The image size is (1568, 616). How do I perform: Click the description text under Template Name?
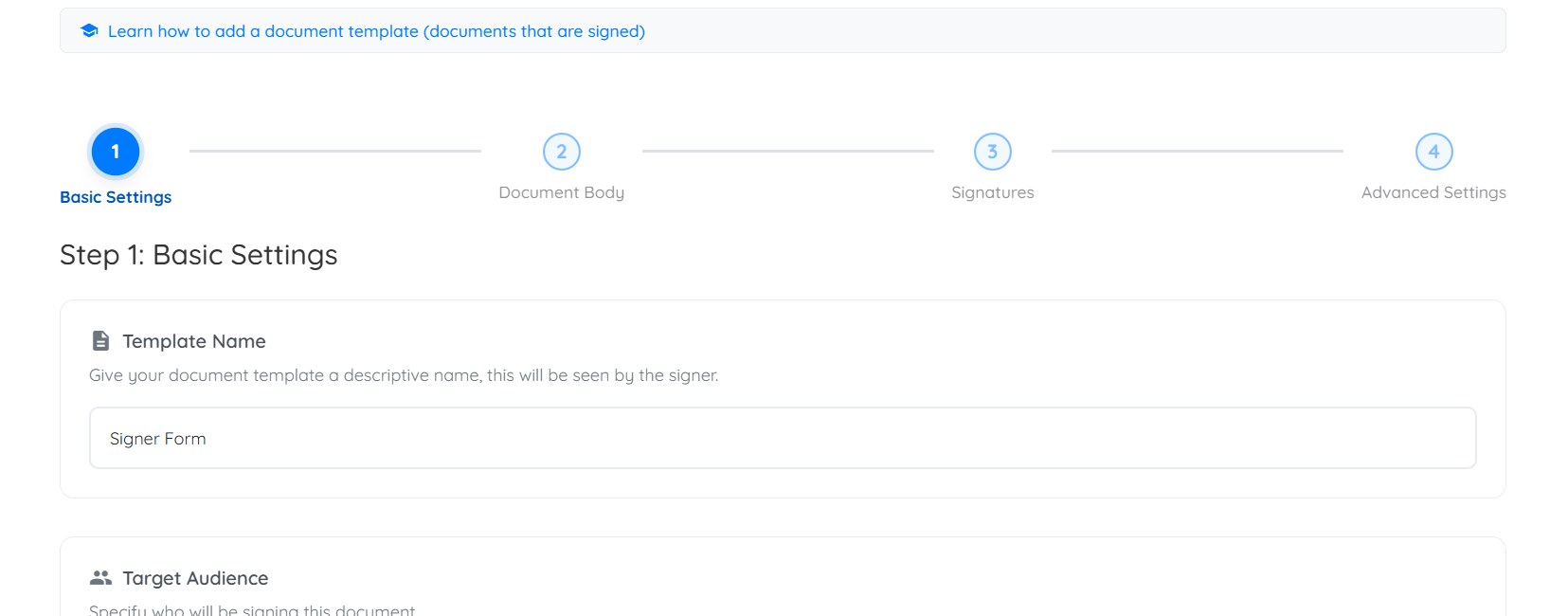[x=404, y=375]
